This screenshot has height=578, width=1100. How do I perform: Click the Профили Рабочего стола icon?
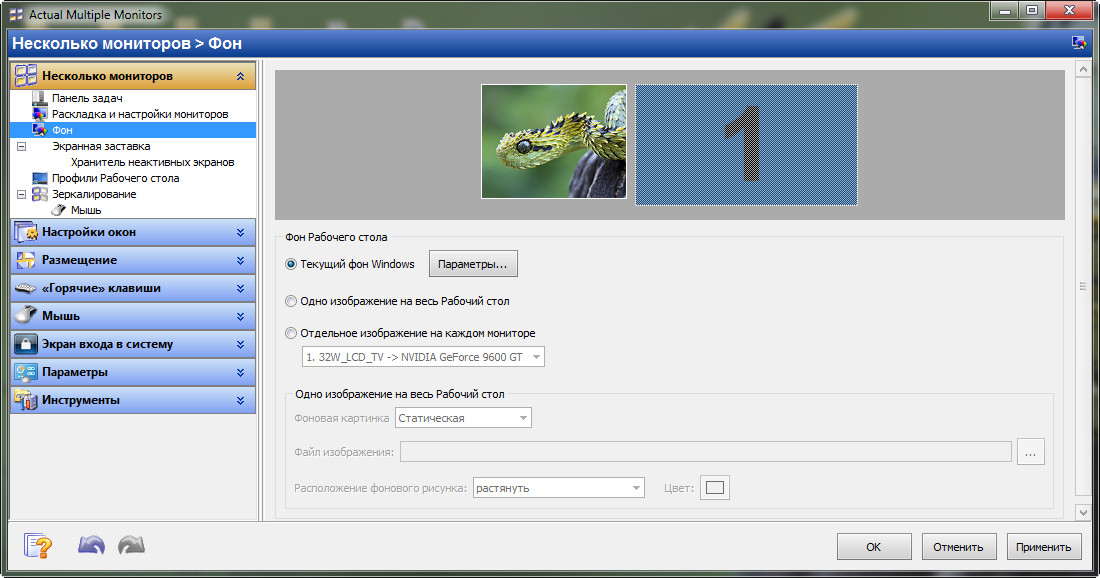40,178
